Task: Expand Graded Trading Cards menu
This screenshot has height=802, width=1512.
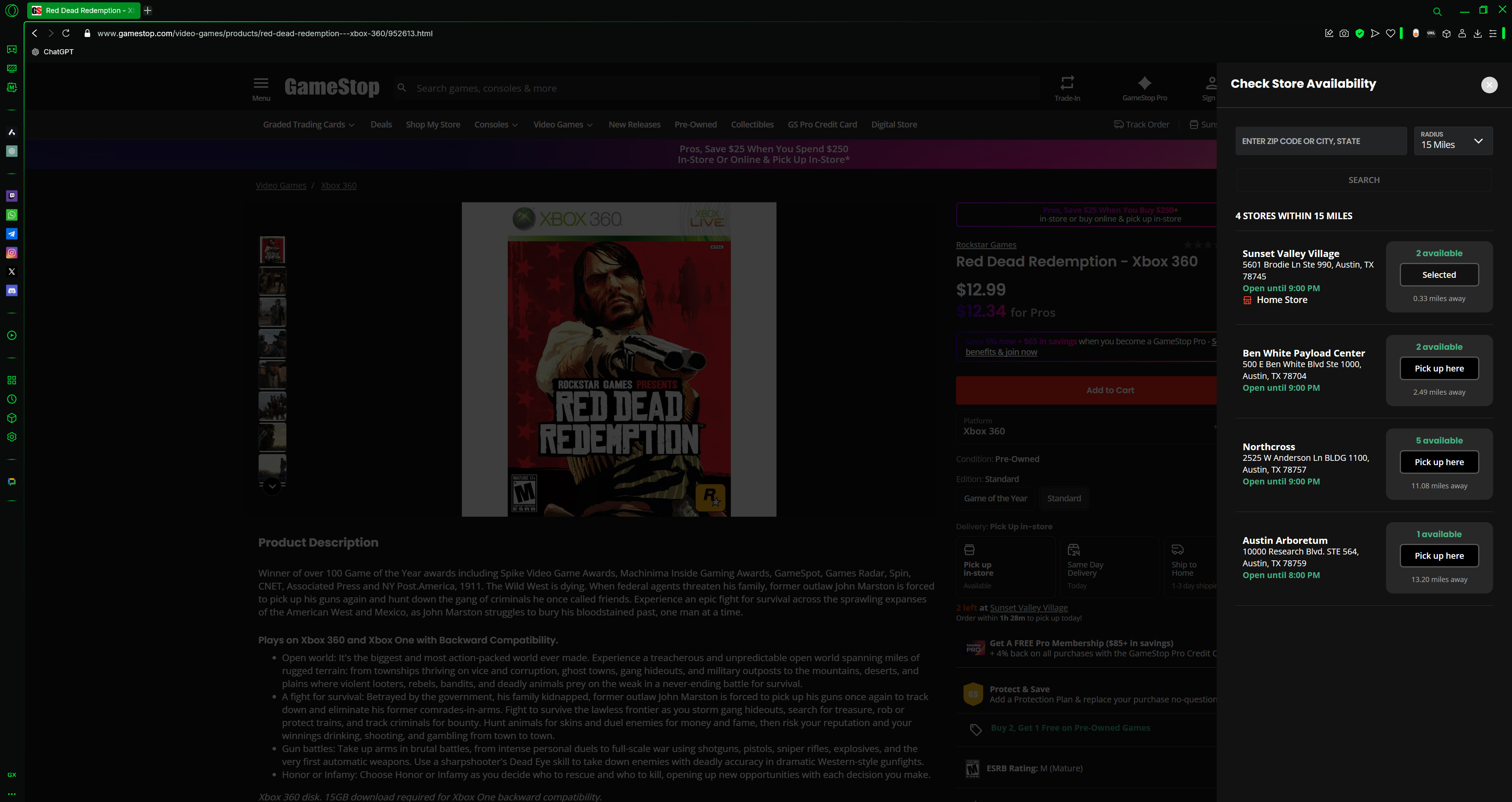Action: [x=309, y=124]
